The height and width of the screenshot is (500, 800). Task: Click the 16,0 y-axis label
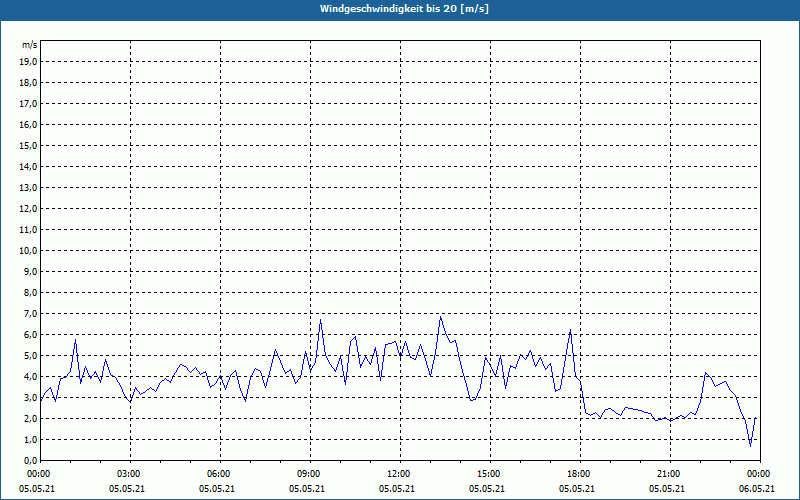click(x=28, y=124)
